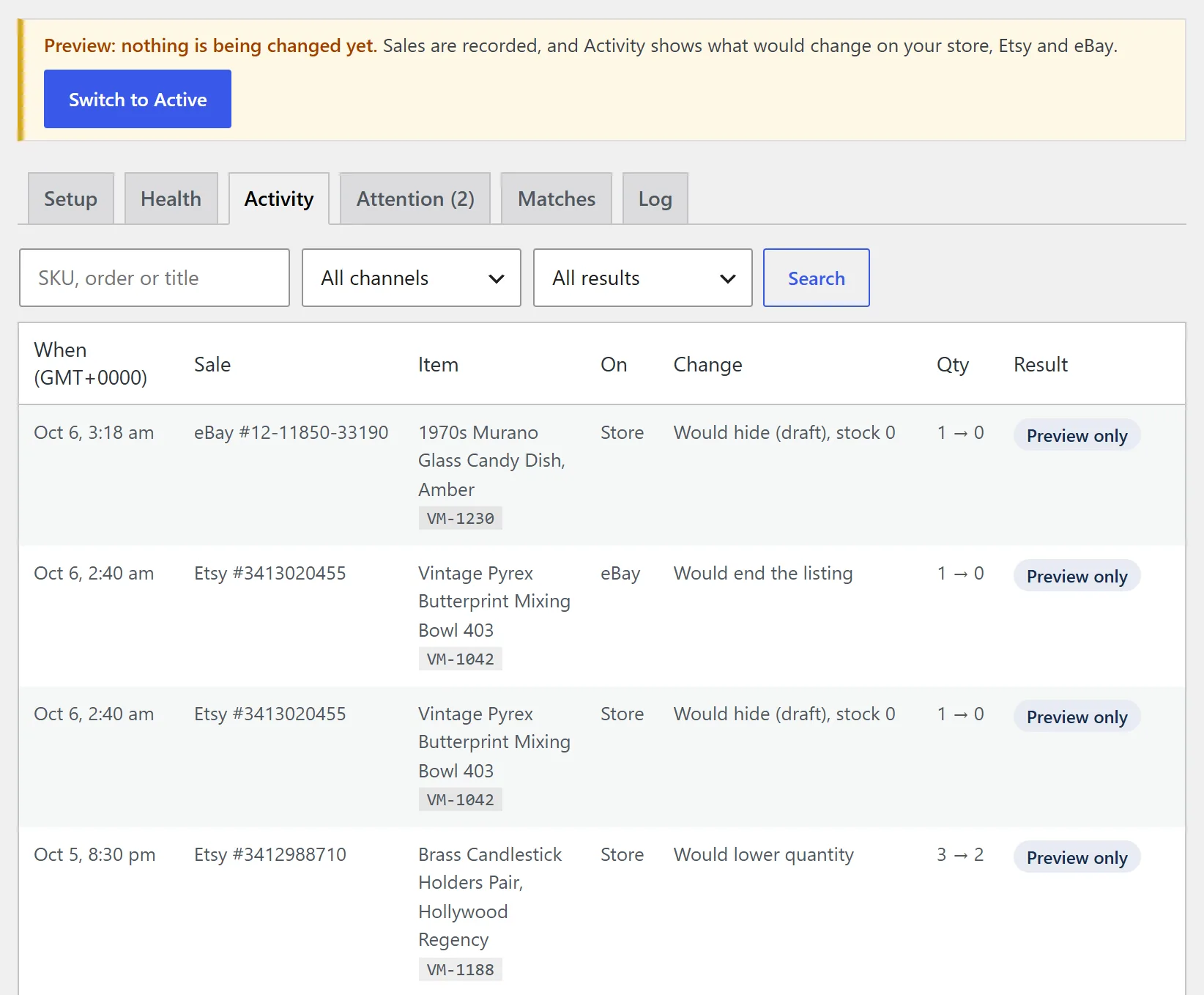Click the Search button
1204x995 pixels.
coord(817,278)
